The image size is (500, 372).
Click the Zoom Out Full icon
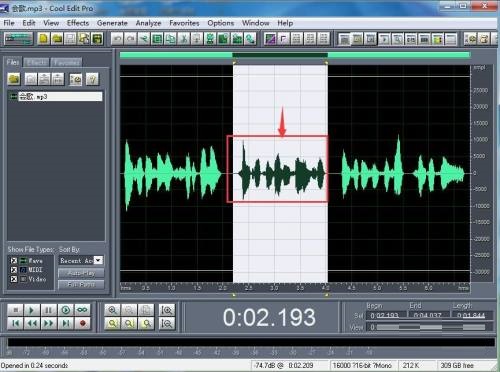146,310
